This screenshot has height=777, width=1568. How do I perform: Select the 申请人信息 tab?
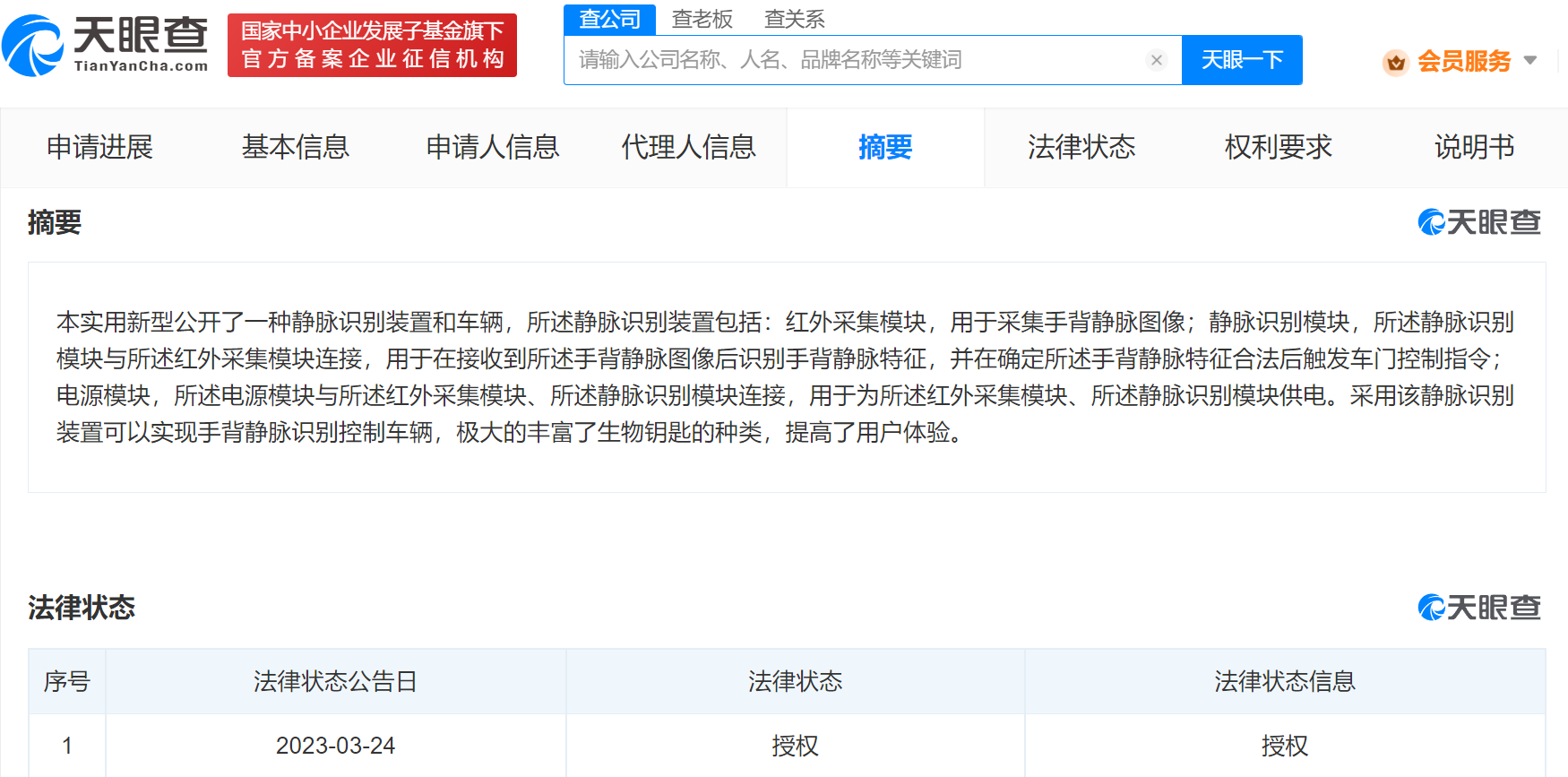pos(492,147)
